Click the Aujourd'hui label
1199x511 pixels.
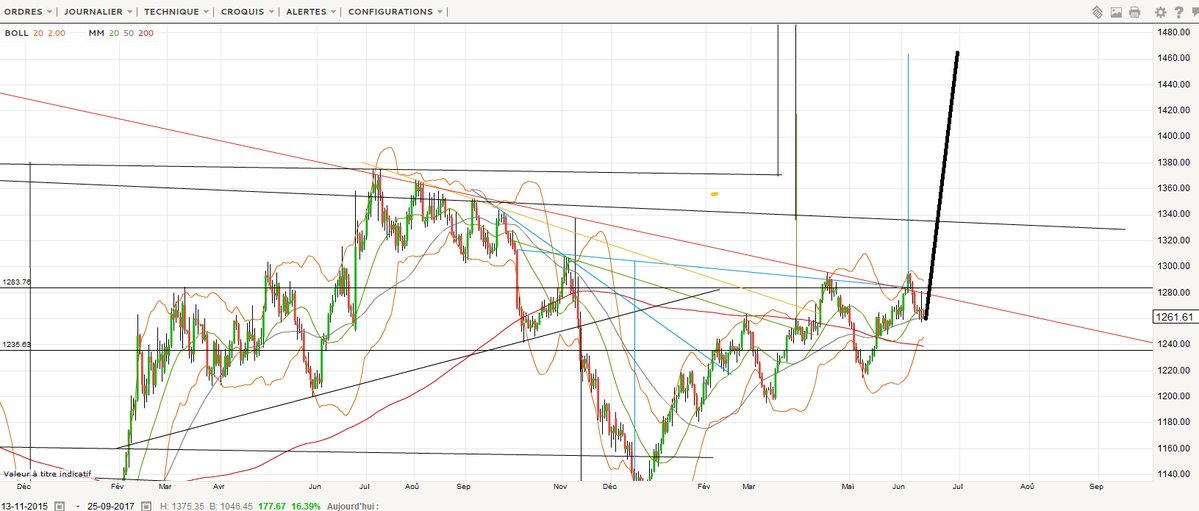[x=353, y=506]
